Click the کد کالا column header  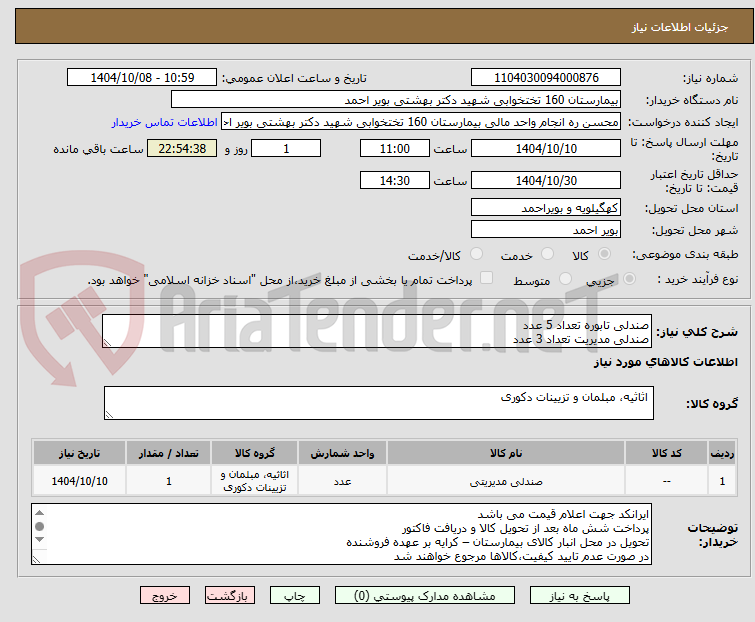[x=666, y=453]
